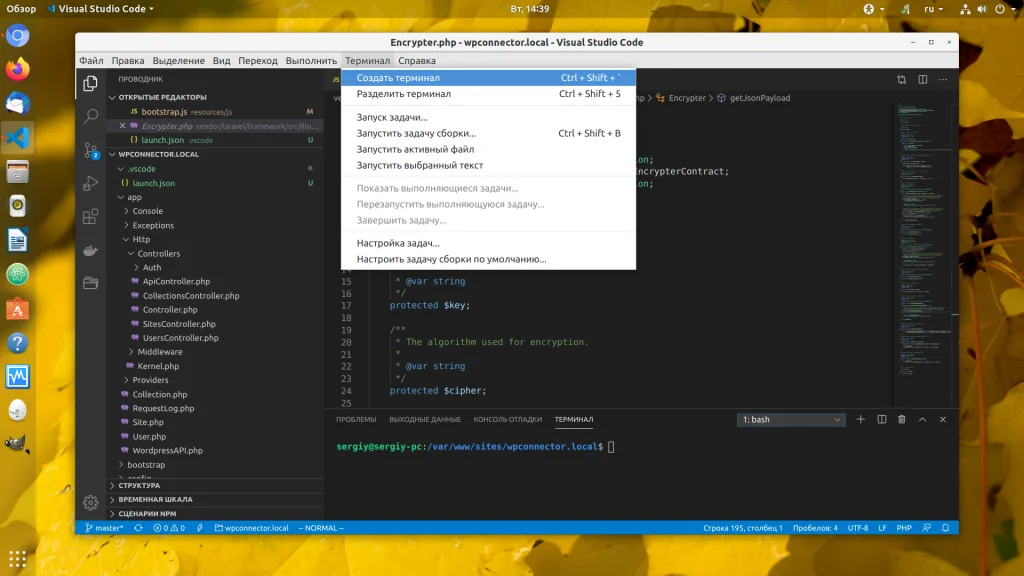Click the notifications bell in status bar
1024x576 pixels.
click(x=945, y=528)
